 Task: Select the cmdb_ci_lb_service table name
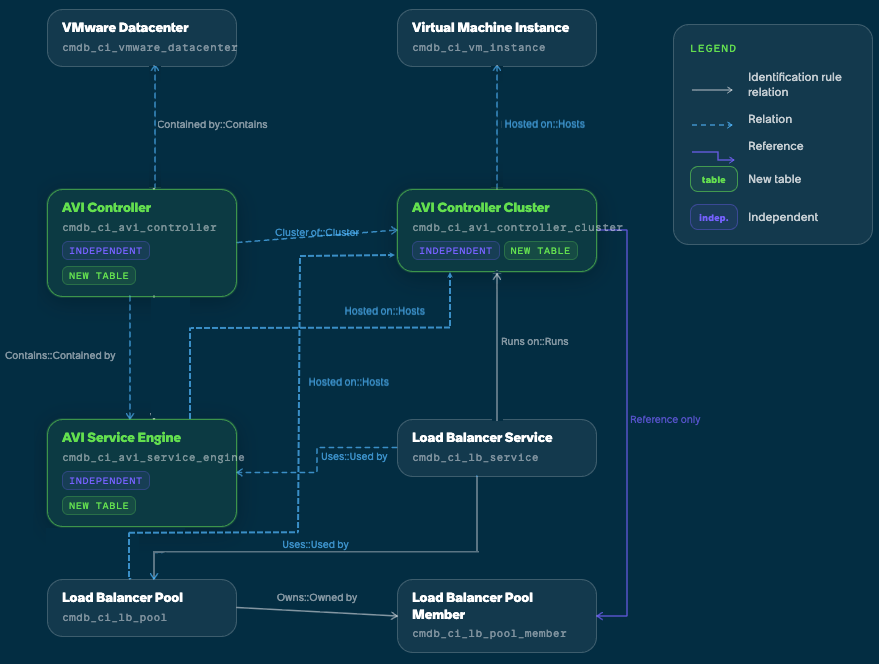(475, 458)
